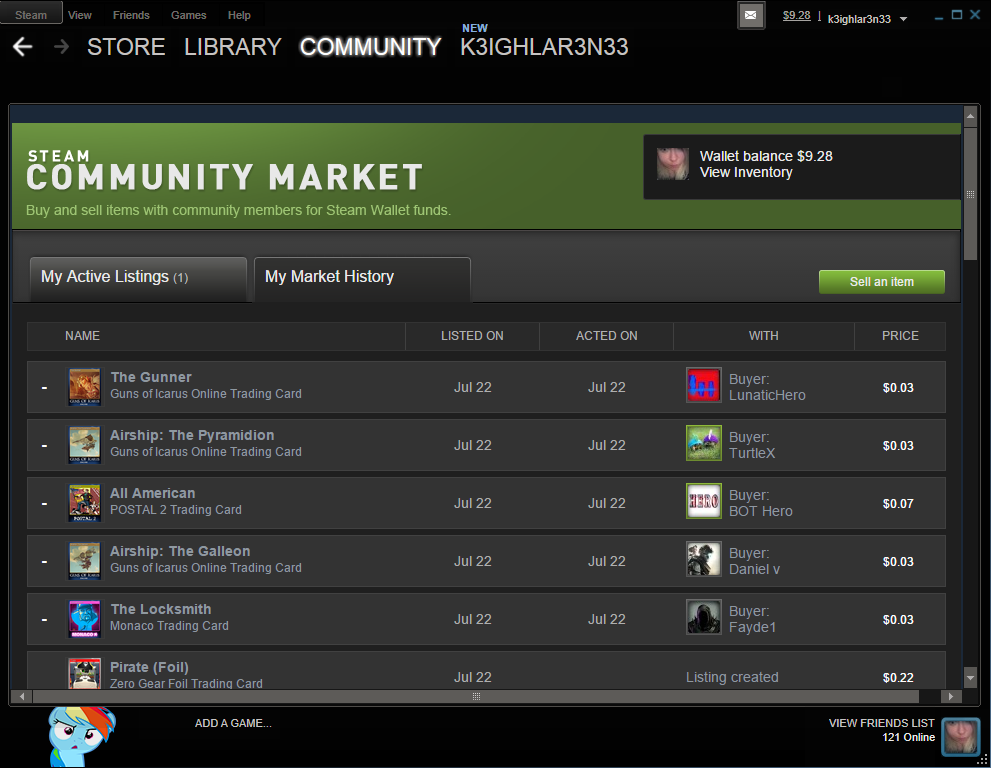Open the COMMUNITY section
The height and width of the screenshot is (768, 991).
click(370, 47)
